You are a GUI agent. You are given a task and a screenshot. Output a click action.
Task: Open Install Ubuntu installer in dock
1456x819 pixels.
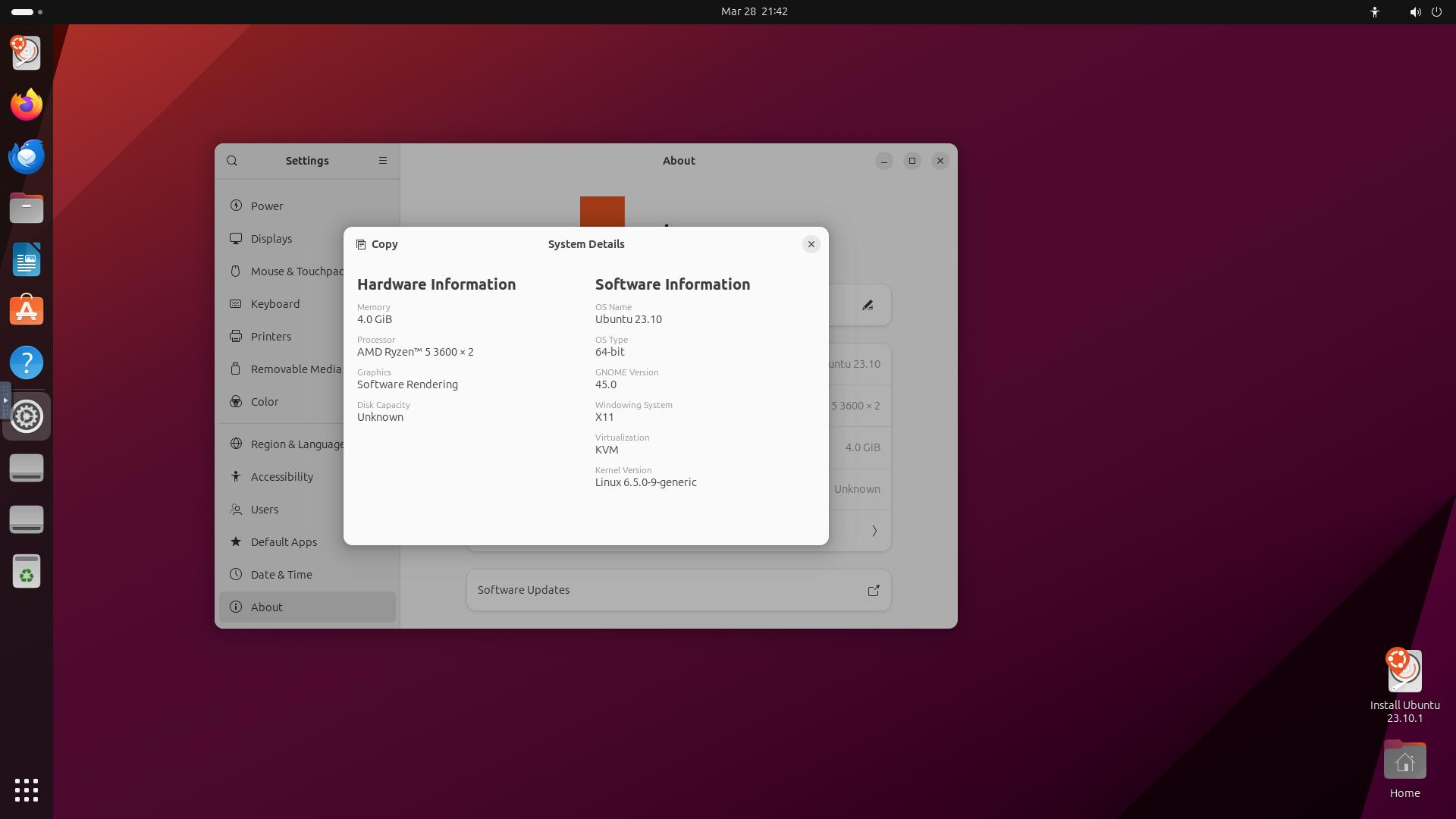point(27,53)
